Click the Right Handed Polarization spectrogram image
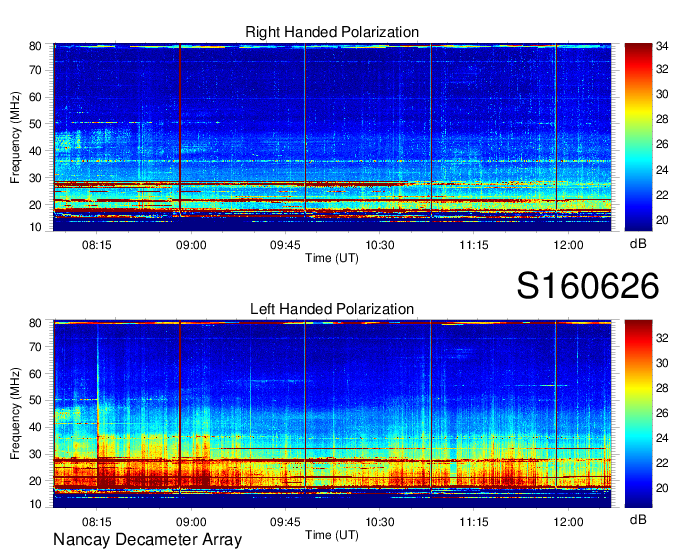This screenshot has width=680, height=552. click(x=332, y=137)
